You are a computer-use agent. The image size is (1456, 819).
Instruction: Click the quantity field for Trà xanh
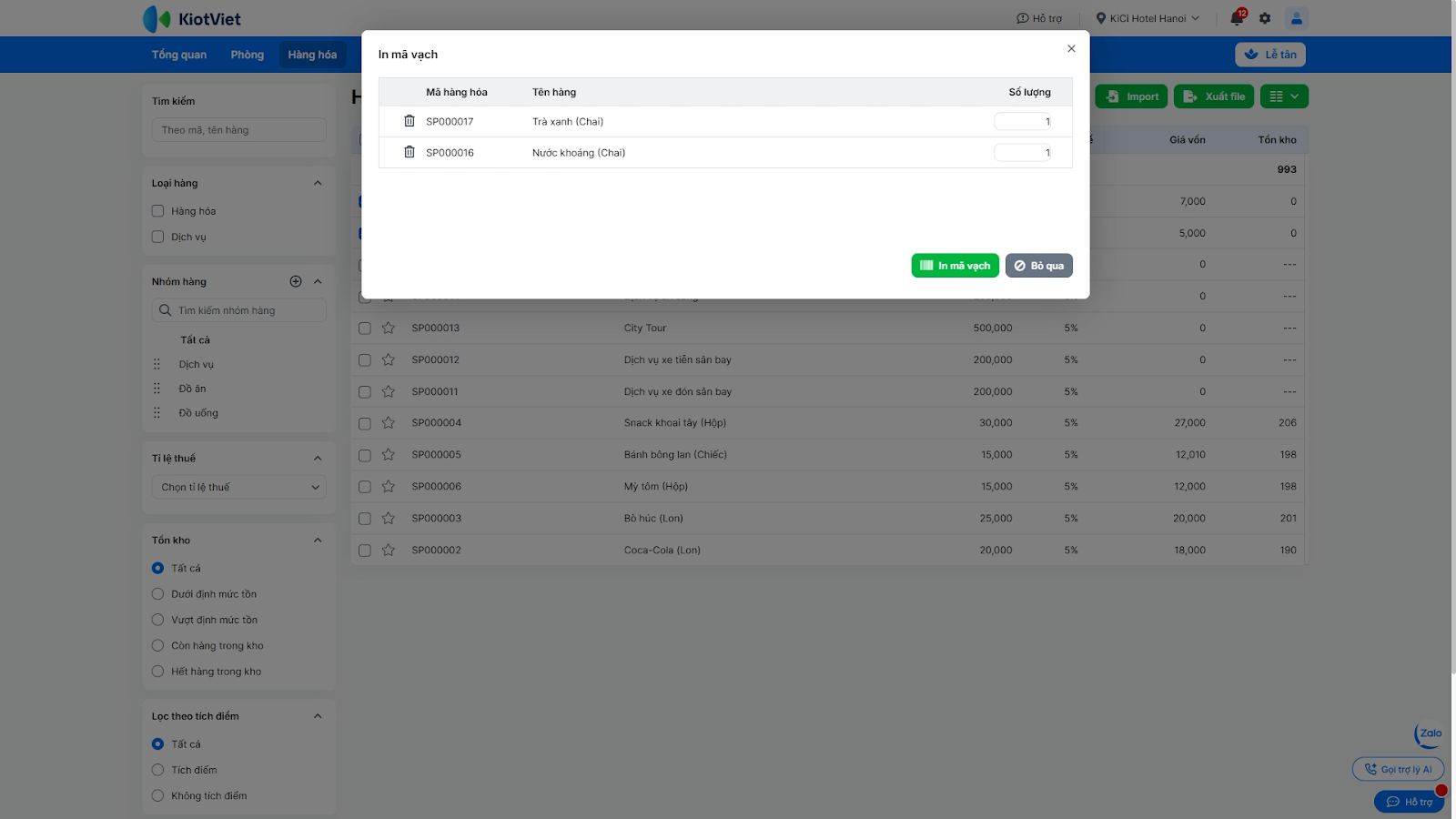[1023, 121]
